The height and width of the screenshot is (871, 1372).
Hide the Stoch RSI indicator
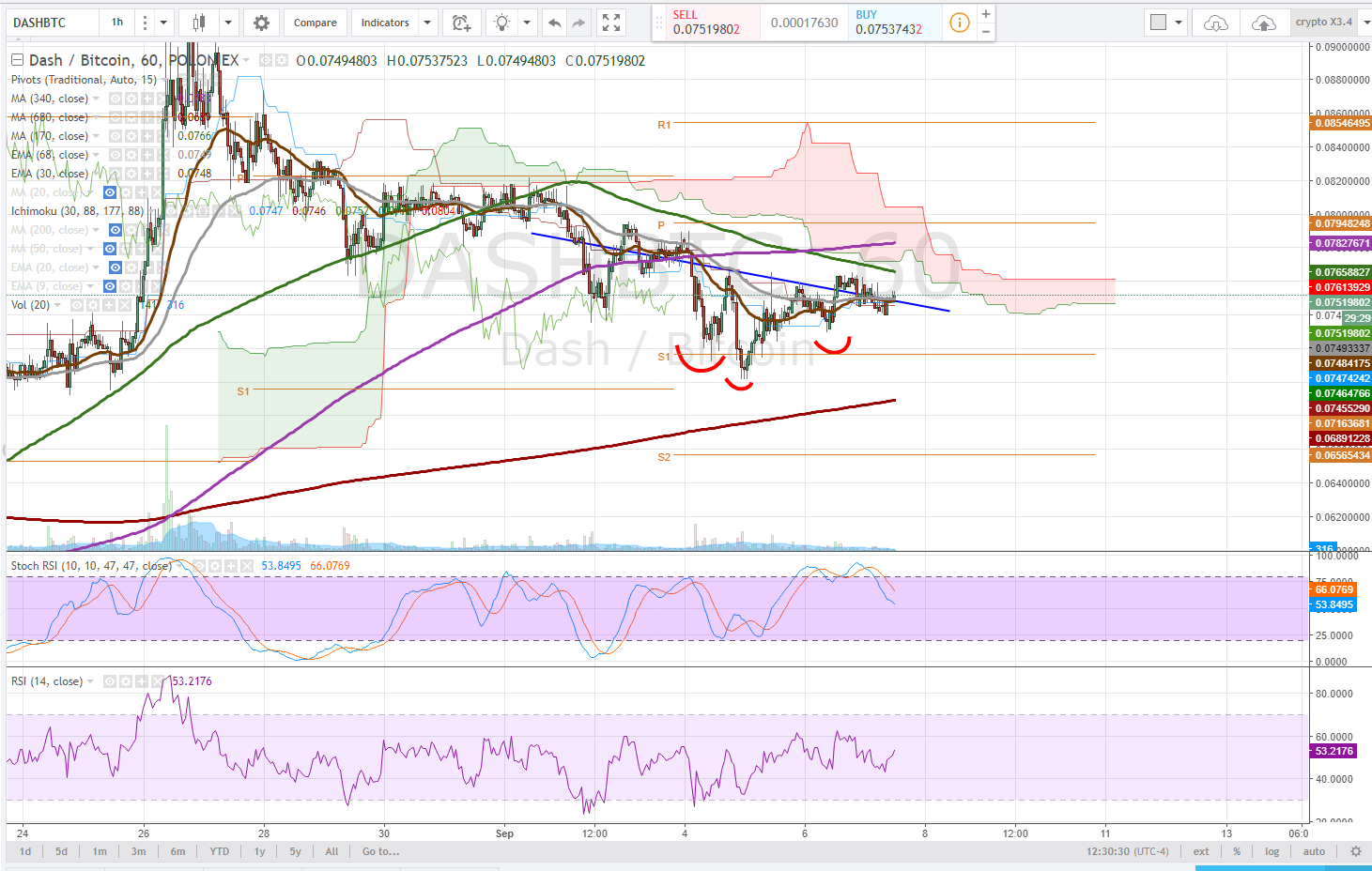199,566
